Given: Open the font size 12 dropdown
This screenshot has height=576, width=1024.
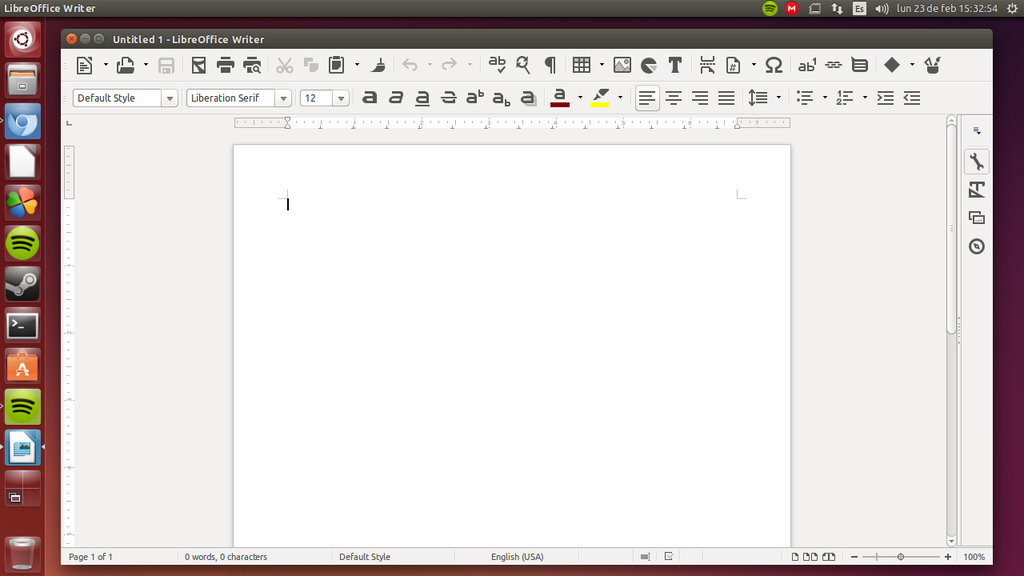Looking at the screenshot, I should [x=341, y=98].
